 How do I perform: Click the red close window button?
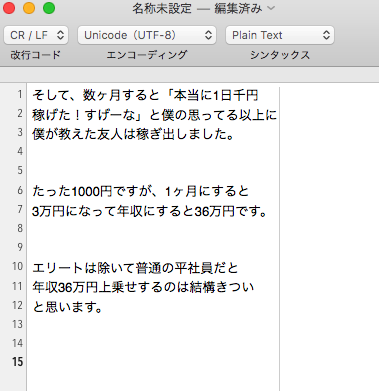click(9, 8)
